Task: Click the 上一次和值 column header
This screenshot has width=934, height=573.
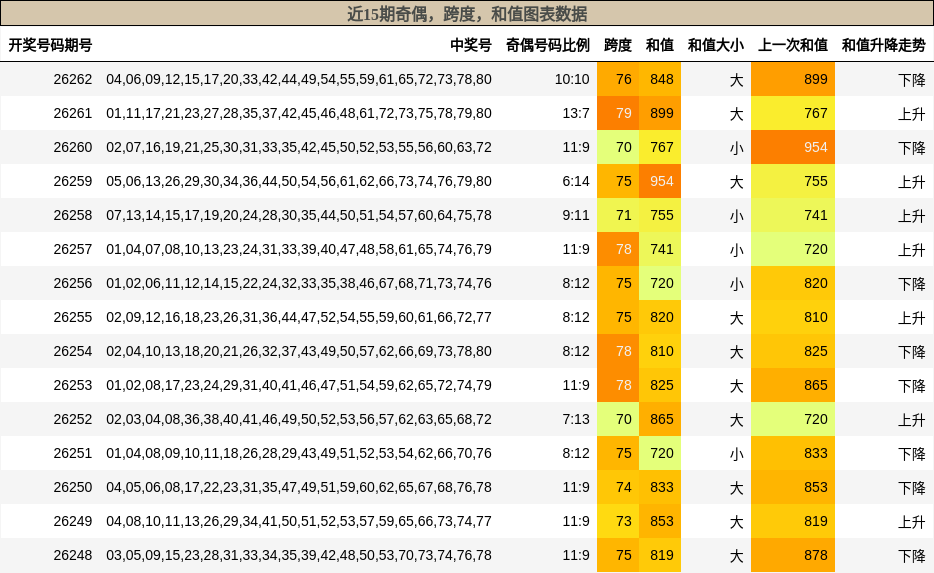Action: pyautogui.click(x=792, y=45)
